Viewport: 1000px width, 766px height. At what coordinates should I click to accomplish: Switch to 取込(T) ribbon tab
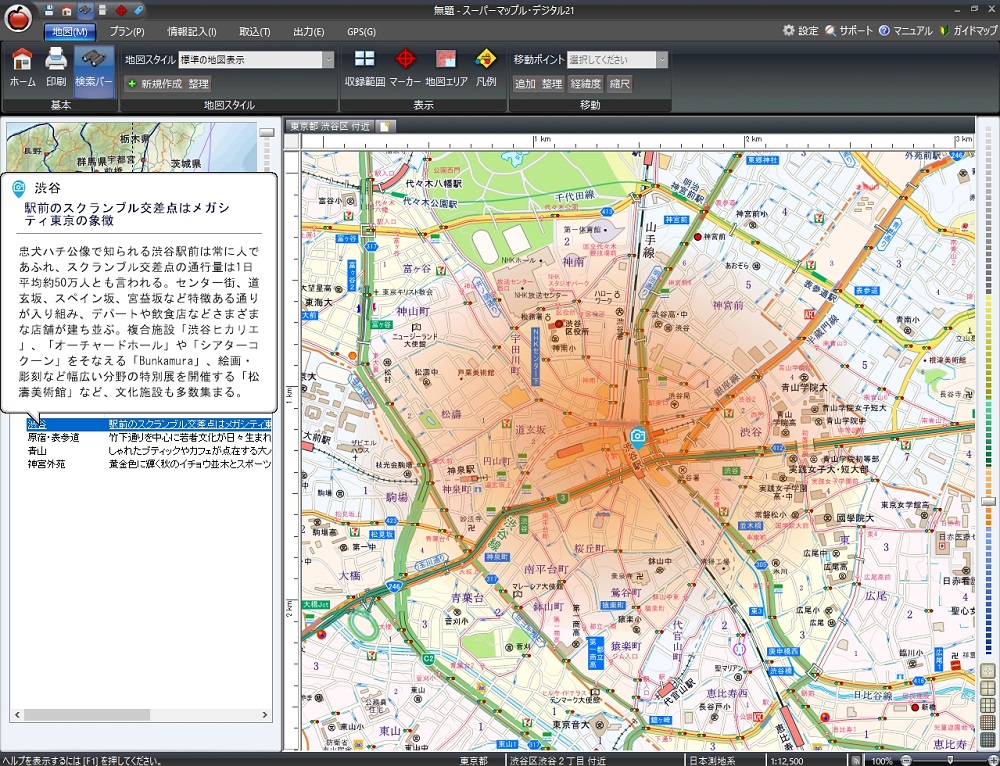click(x=254, y=31)
